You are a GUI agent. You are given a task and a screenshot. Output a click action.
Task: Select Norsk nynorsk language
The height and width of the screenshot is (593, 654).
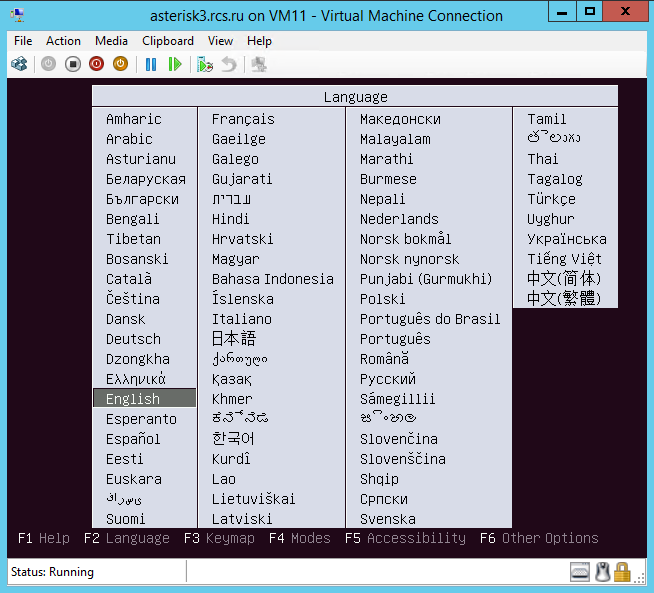click(x=410, y=259)
